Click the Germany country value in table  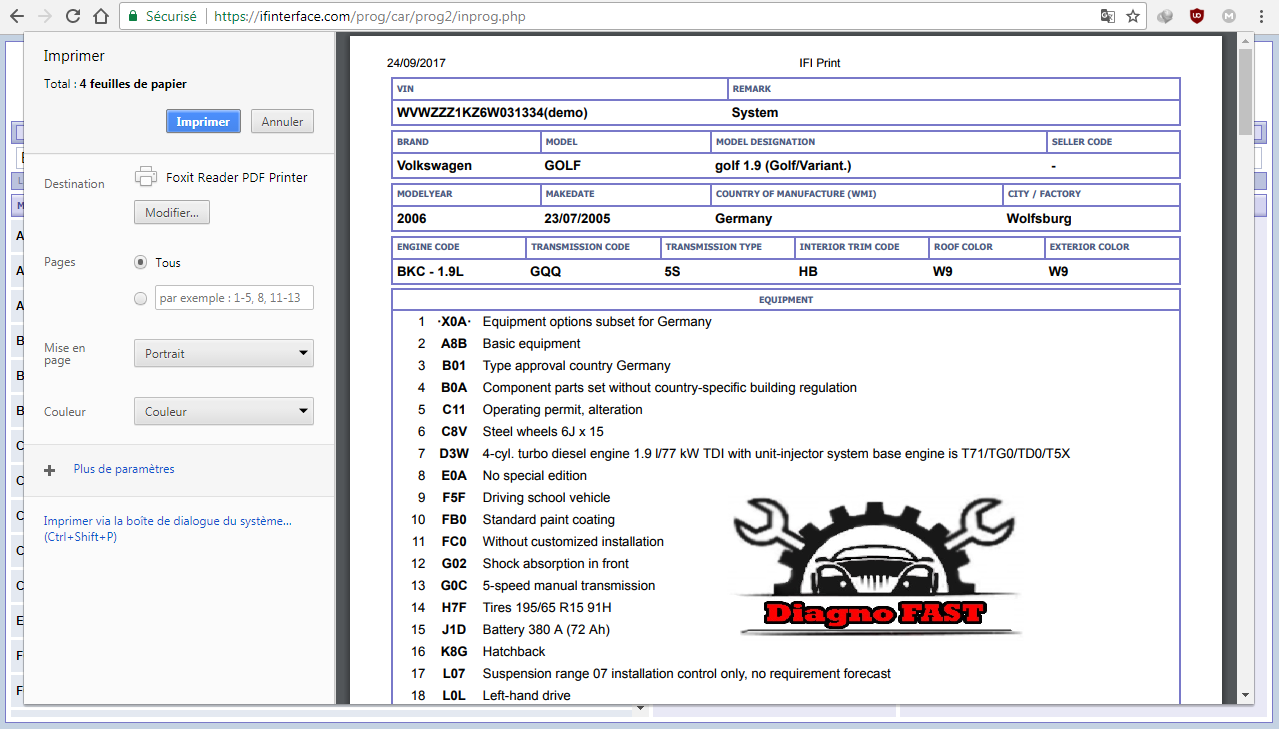pos(744,218)
